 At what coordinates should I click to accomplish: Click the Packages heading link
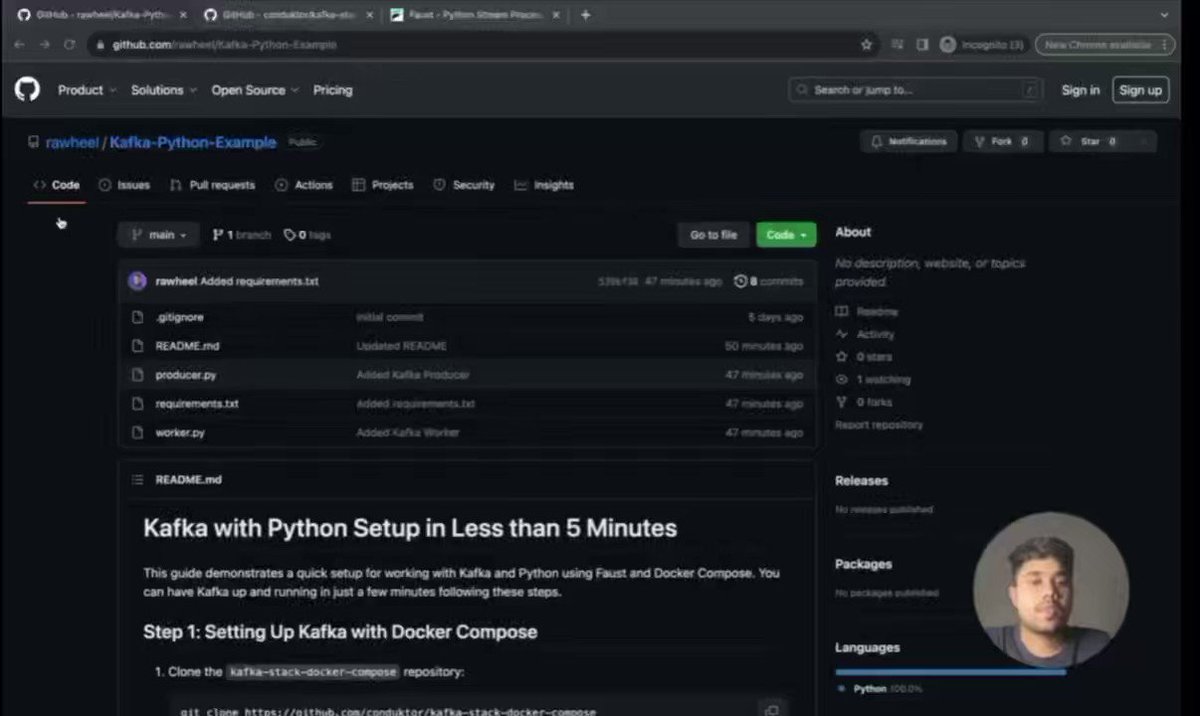pyautogui.click(x=863, y=564)
